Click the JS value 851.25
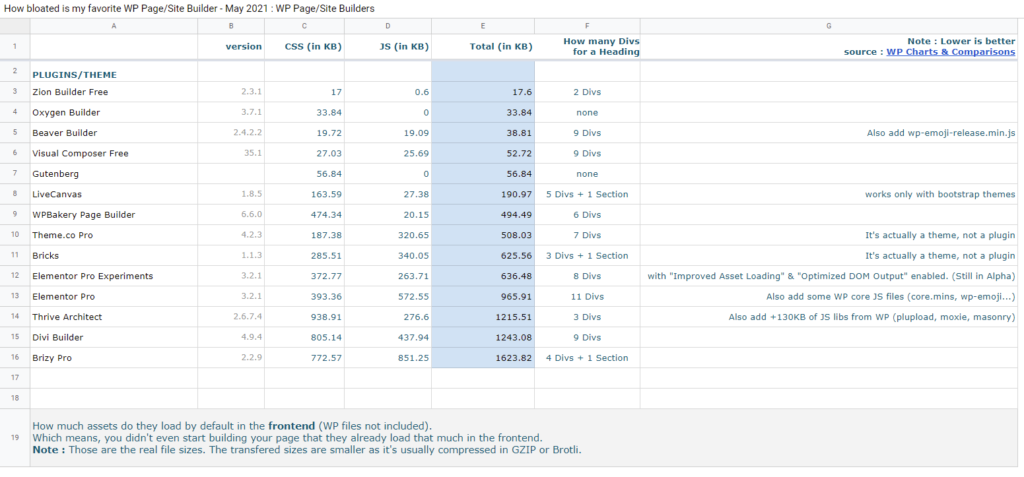The width and height of the screenshot is (1024, 477). tap(388, 358)
